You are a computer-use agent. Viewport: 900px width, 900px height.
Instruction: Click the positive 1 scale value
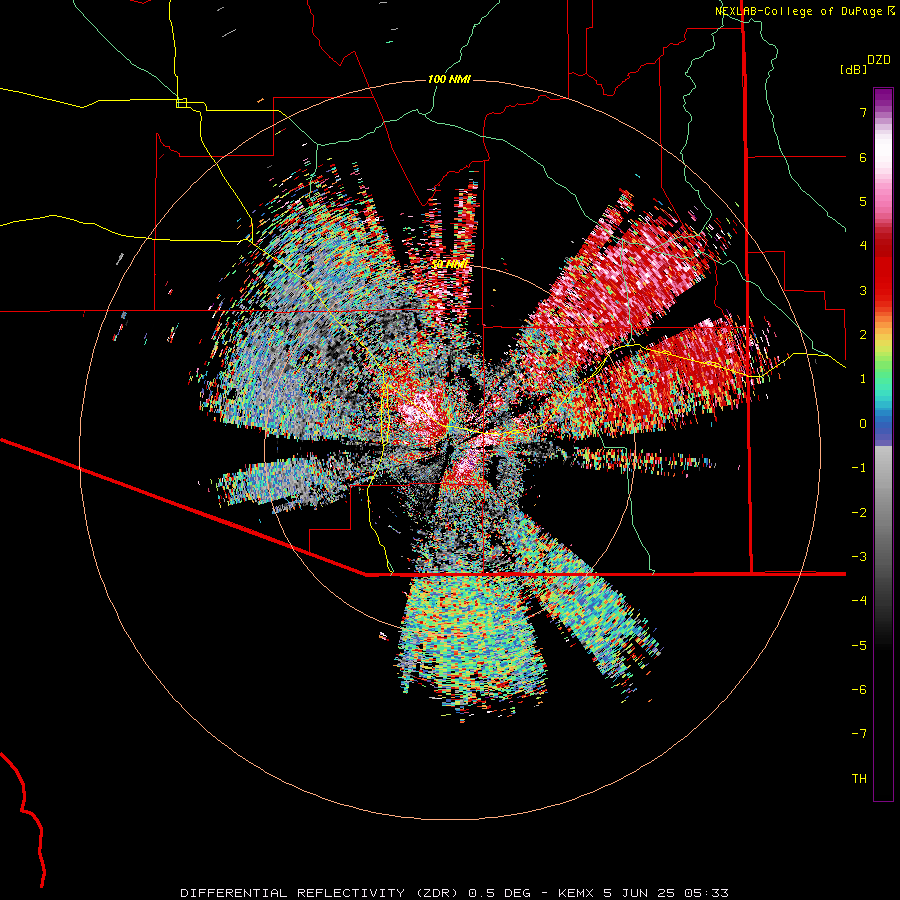(863, 379)
